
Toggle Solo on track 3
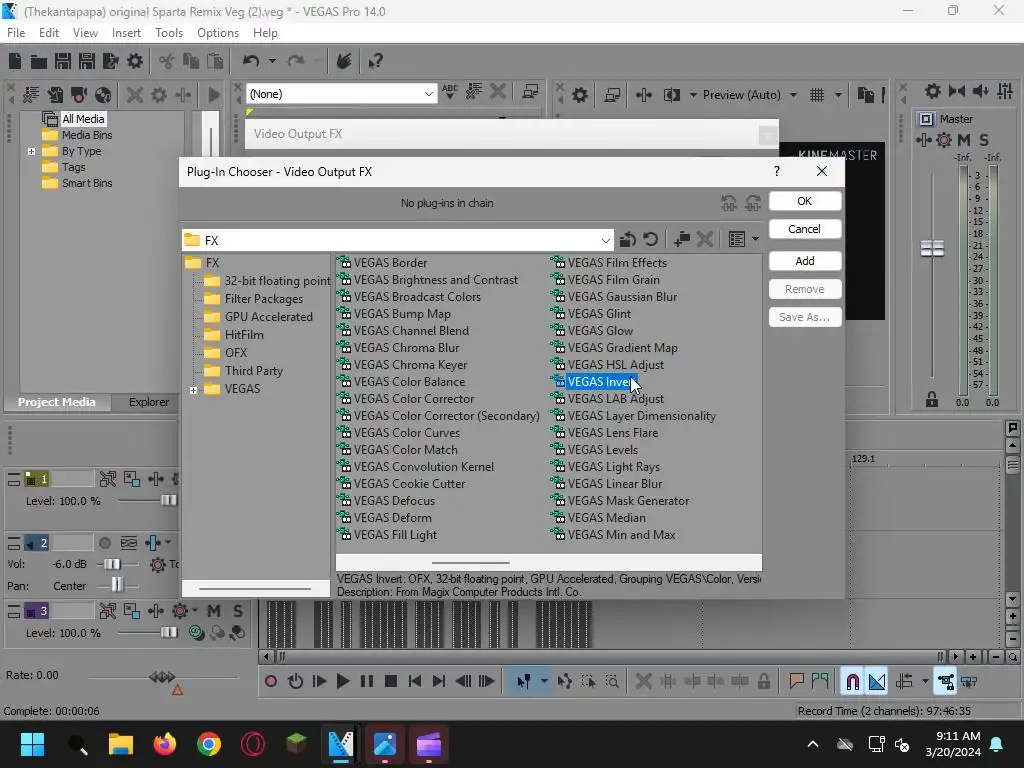(x=238, y=611)
